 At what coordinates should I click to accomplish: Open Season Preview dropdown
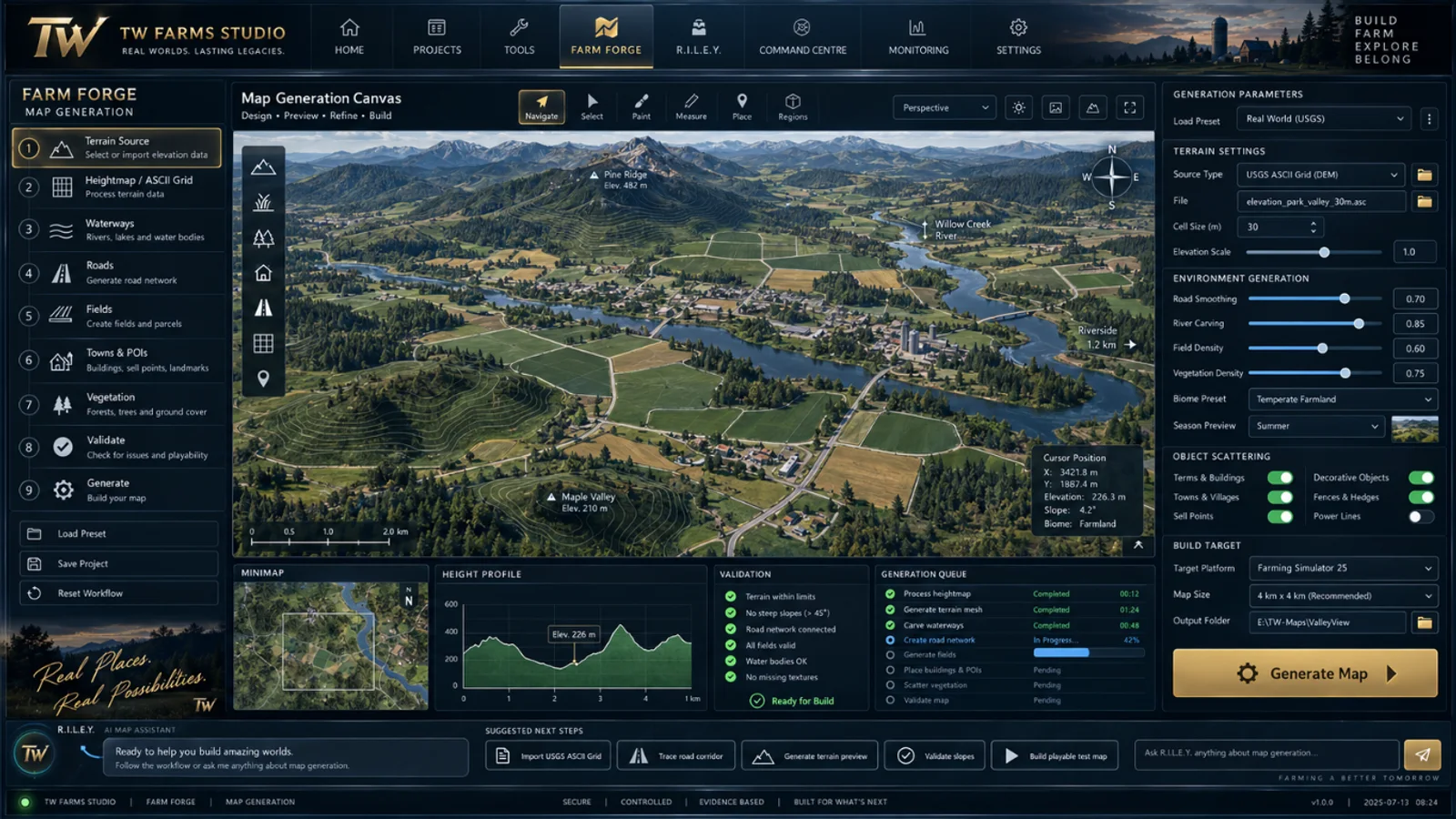pyautogui.click(x=1317, y=426)
